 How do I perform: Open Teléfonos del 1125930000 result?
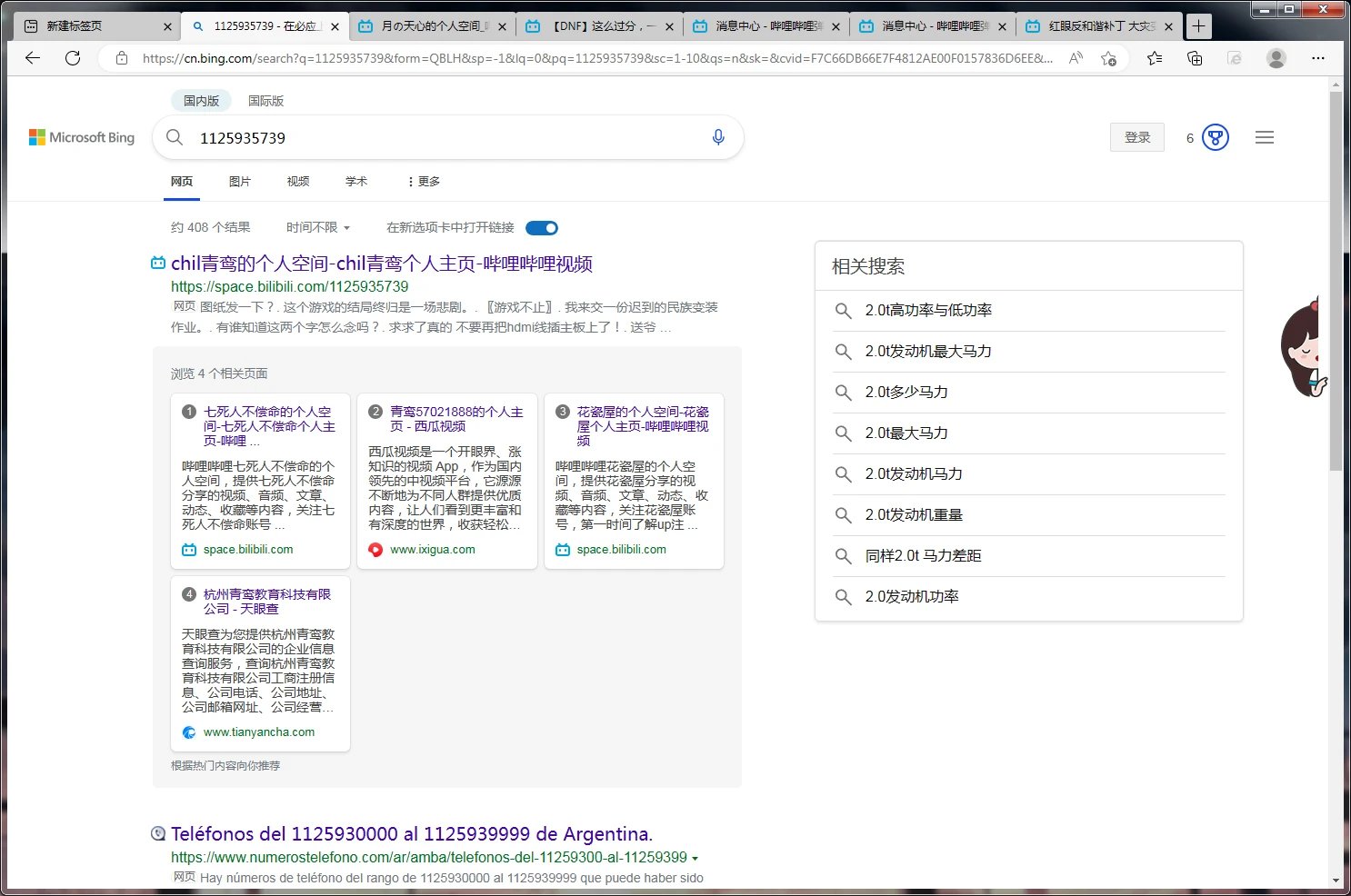click(412, 834)
